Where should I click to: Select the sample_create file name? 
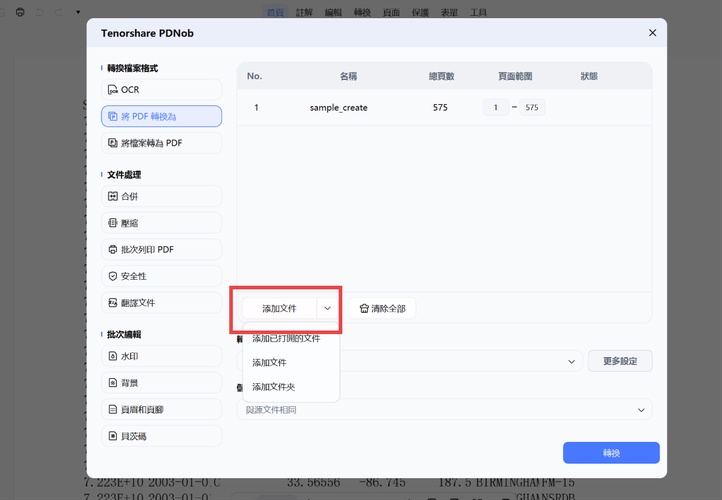pyautogui.click(x=338, y=108)
